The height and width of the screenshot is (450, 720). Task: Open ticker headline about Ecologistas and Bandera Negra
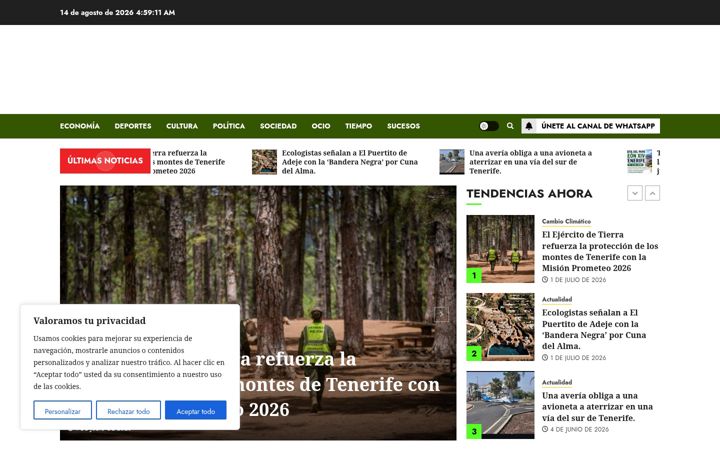(350, 162)
